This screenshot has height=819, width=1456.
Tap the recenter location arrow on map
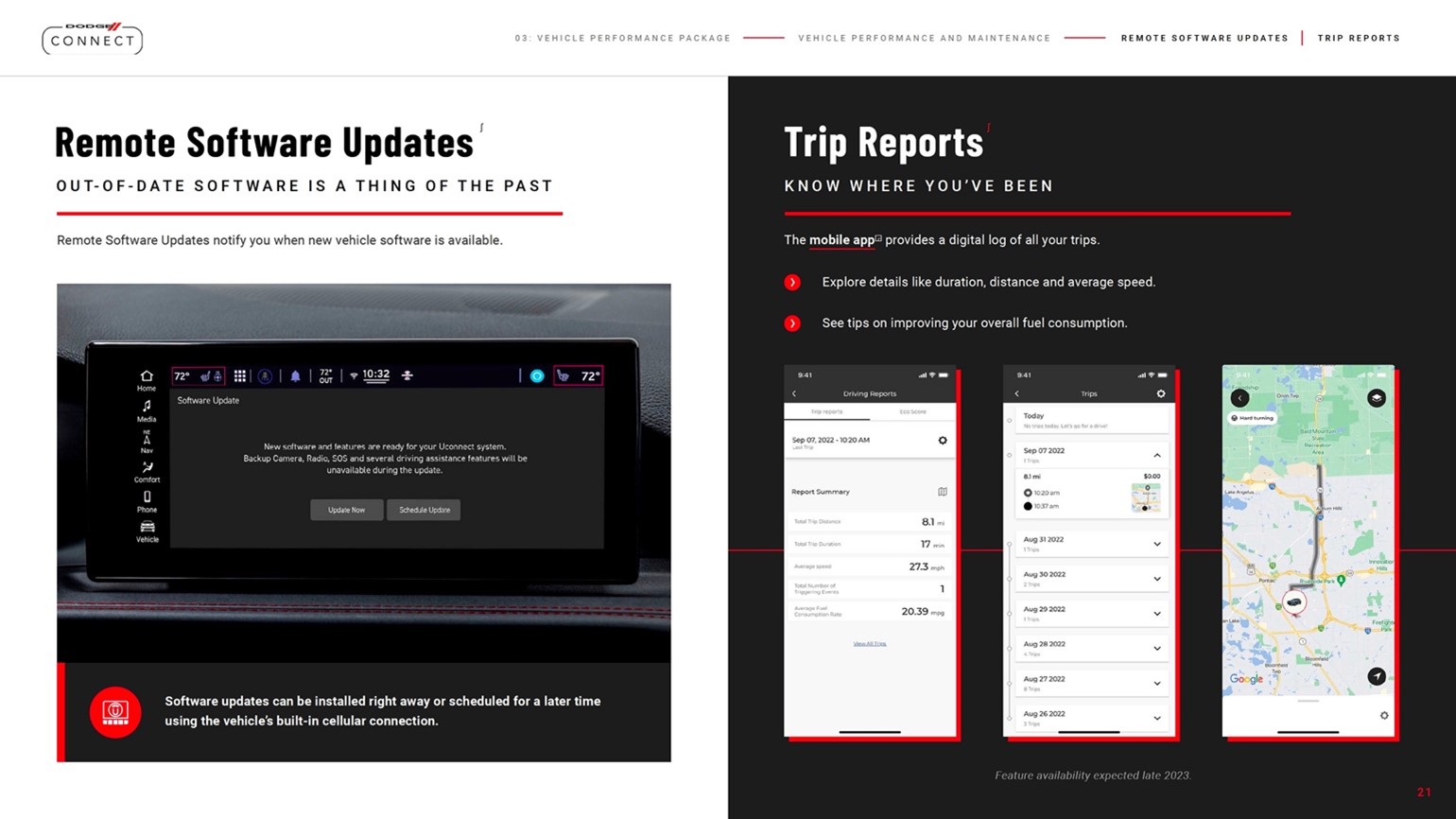(x=1377, y=676)
